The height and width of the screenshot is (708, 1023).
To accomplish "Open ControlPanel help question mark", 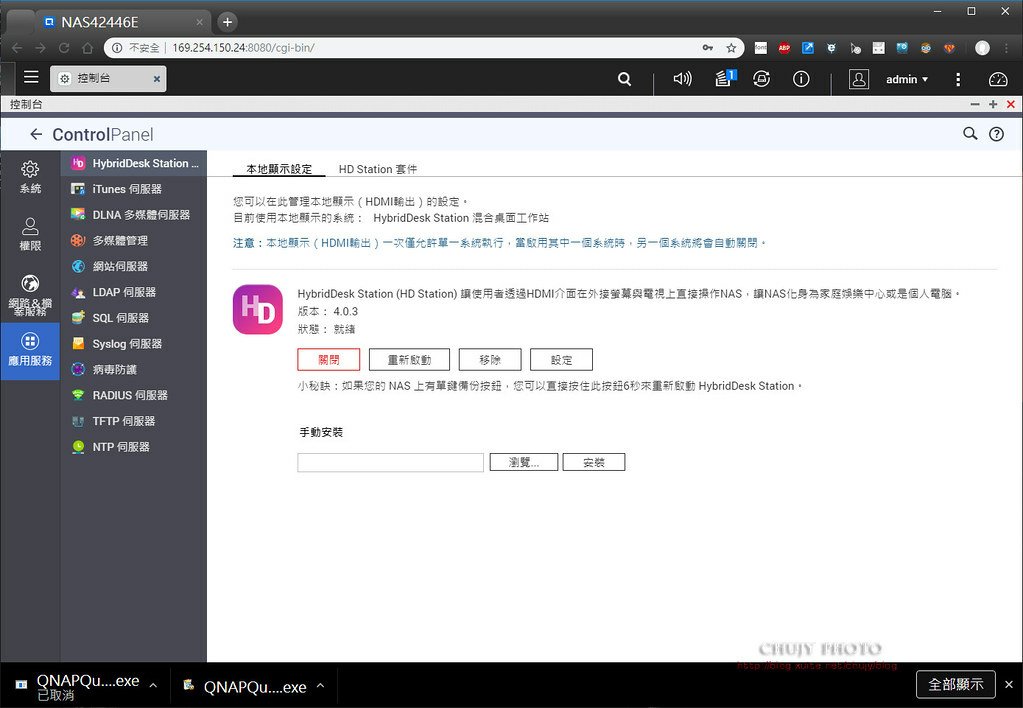I will (996, 134).
